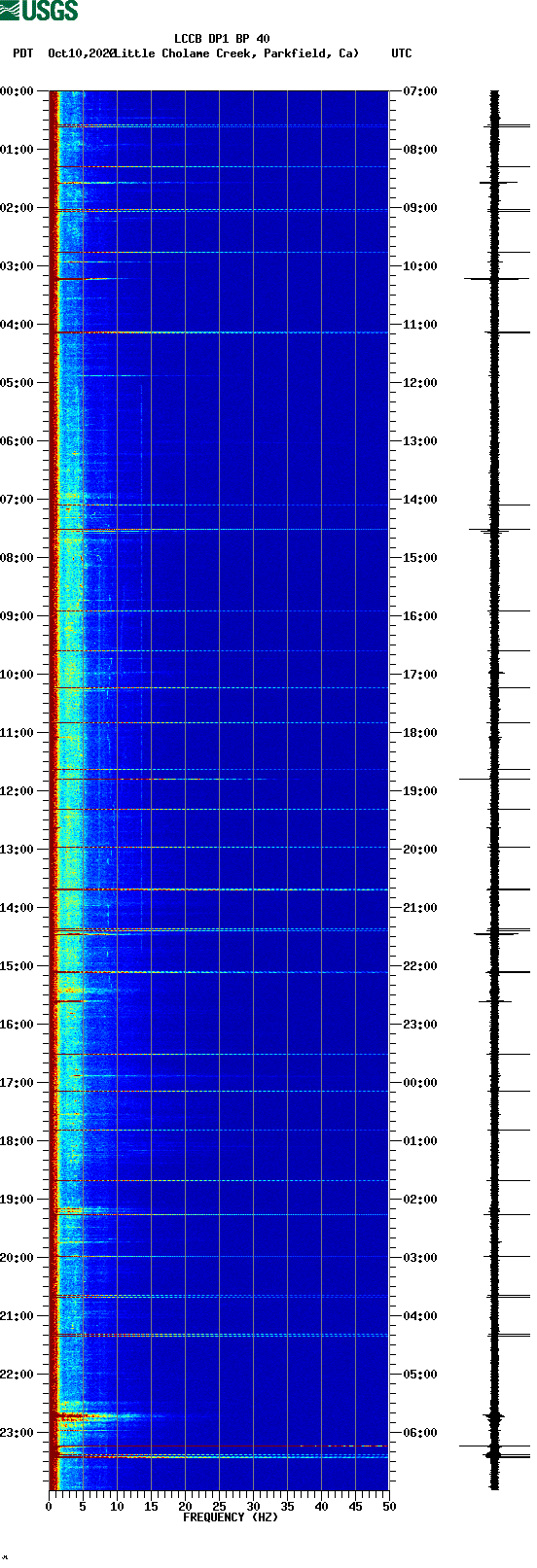This screenshot has height=1568, width=537.
Task: Click the 06:00 UTC time label
Action: 420,1433
